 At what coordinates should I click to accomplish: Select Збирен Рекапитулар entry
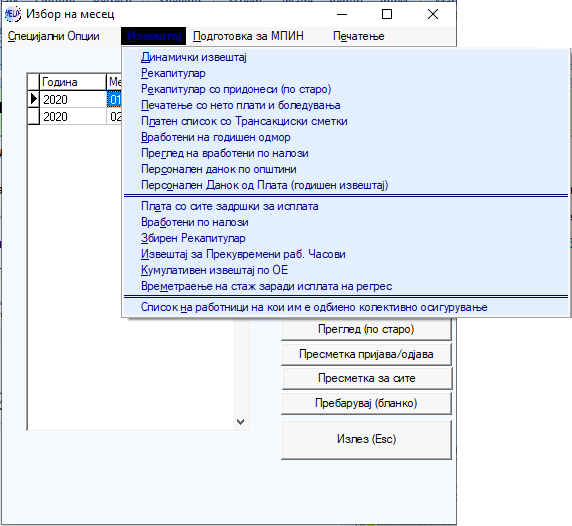coord(193,238)
